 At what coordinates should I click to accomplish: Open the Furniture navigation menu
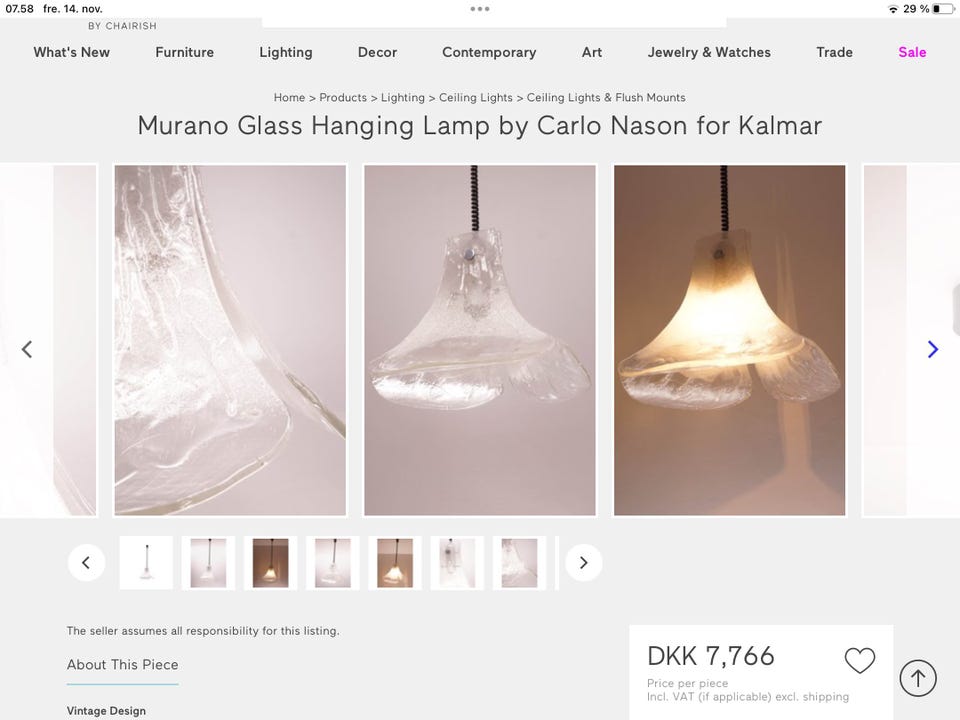[184, 52]
